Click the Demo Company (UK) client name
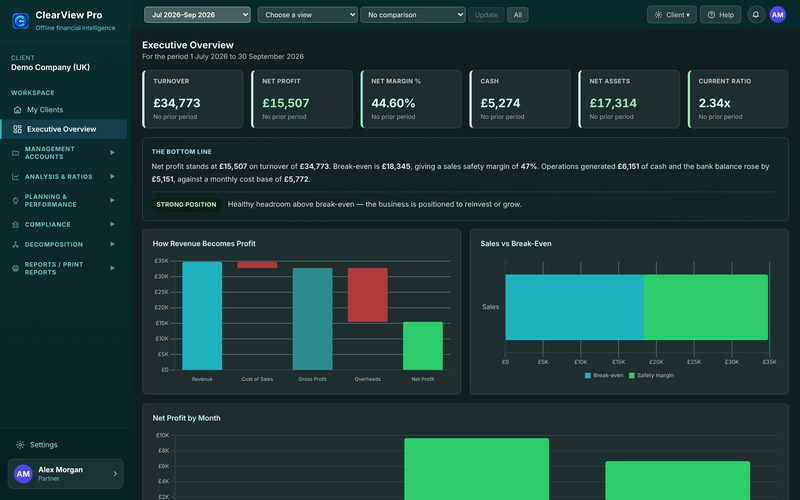Viewport: 800px width, 500px height. [50, 67]
